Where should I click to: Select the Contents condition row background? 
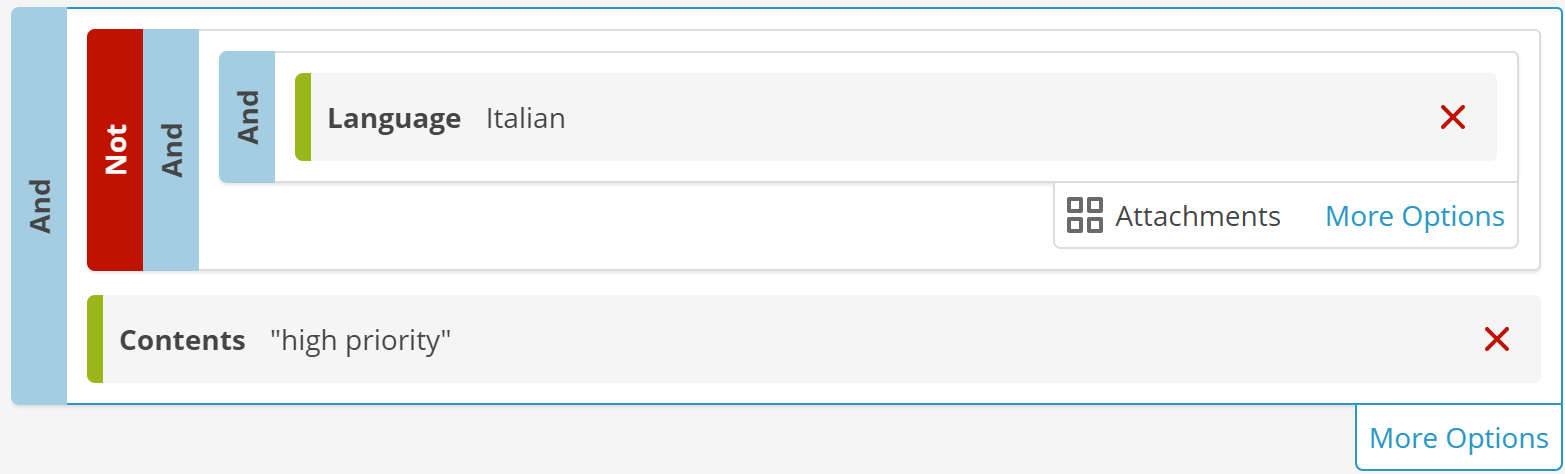click(814, 339)
